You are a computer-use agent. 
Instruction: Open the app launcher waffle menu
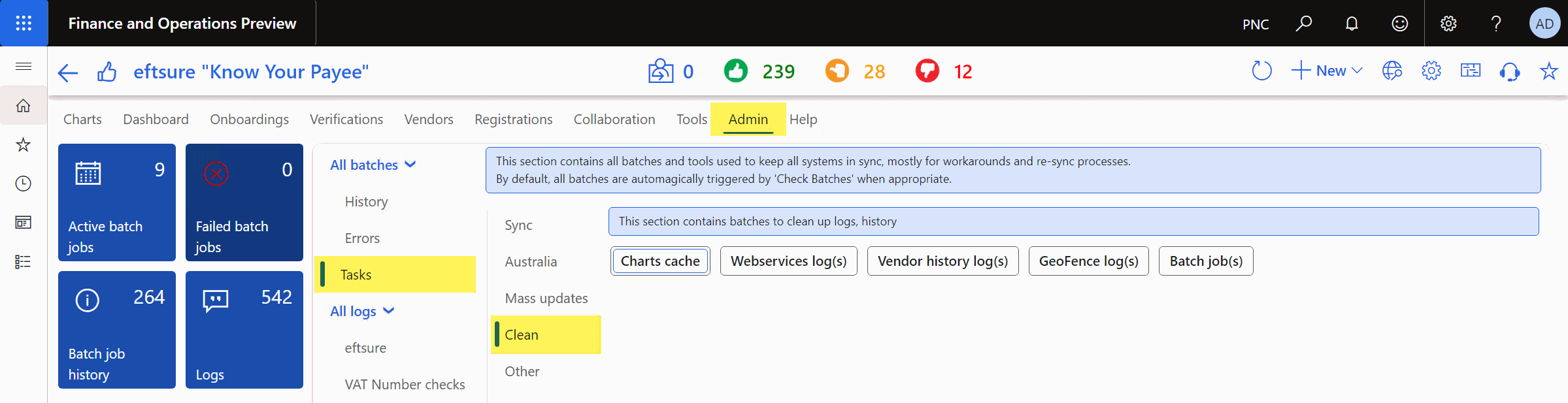pos(24,24)
